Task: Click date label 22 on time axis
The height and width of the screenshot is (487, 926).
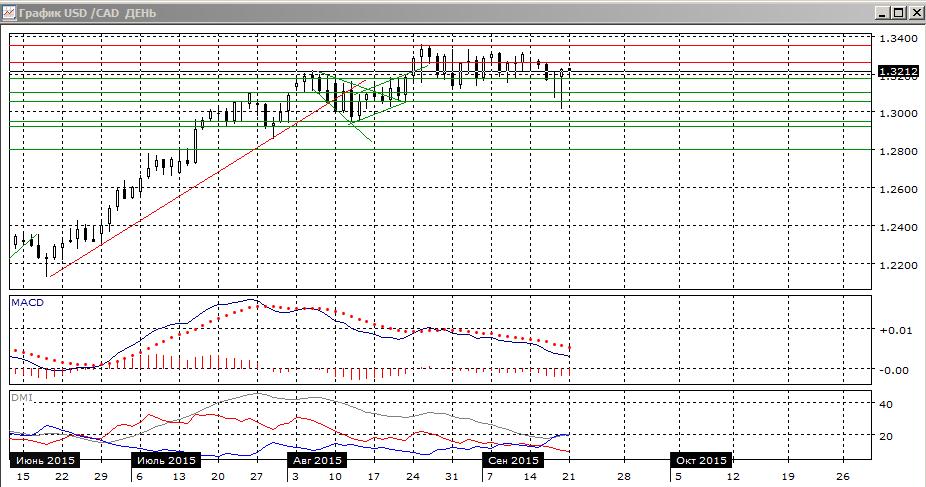Action: [x=61, y=477]
